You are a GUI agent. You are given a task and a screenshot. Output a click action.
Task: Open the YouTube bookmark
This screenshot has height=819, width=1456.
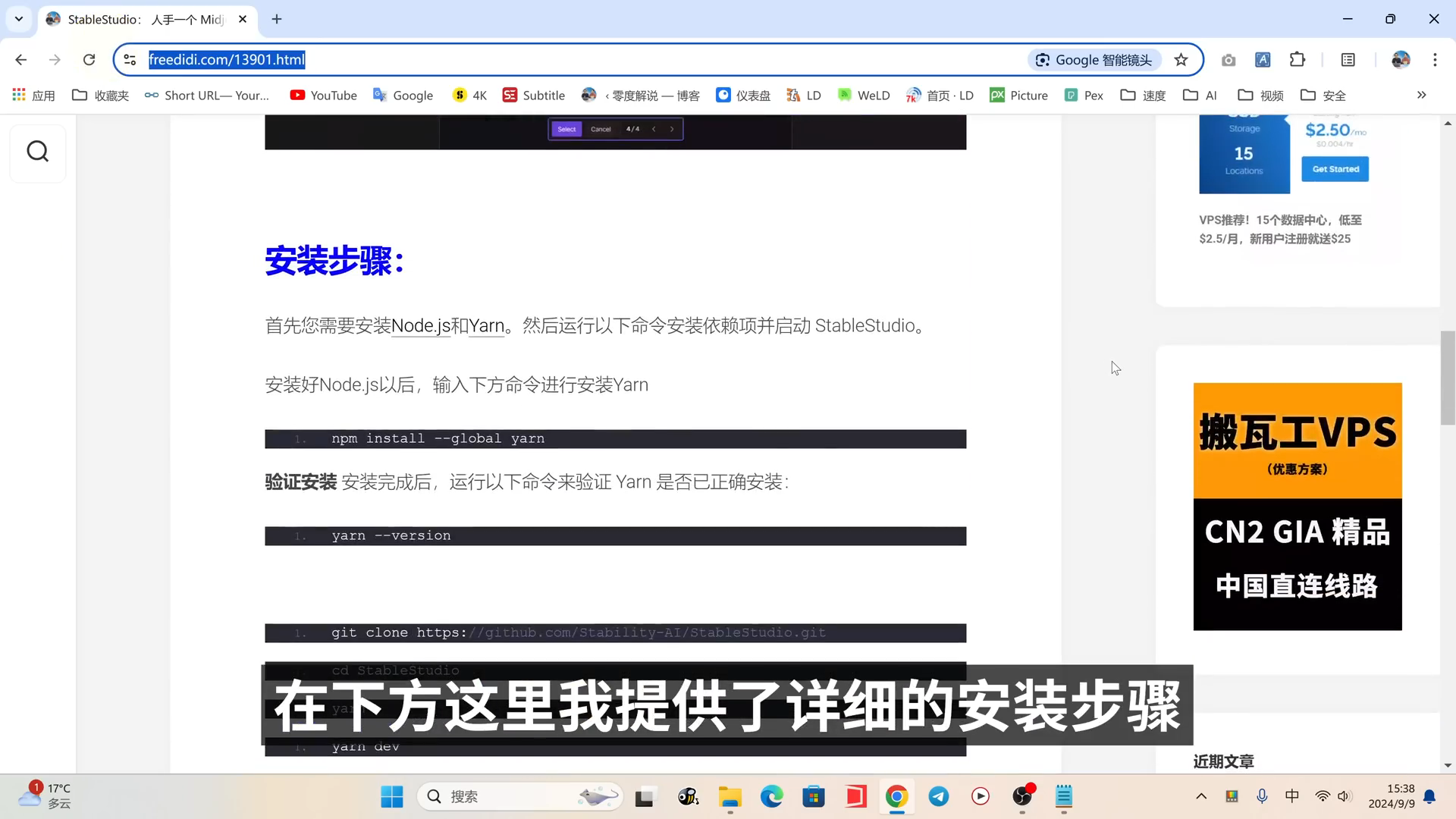click(323, 95)
